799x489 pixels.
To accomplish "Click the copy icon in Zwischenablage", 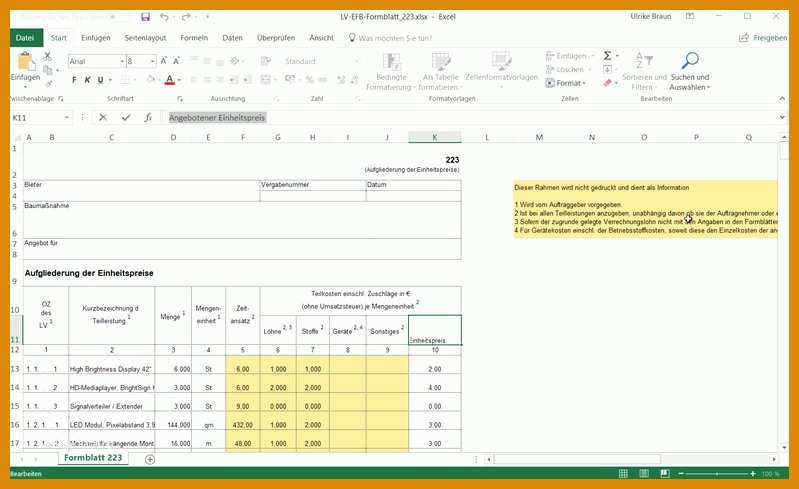I will click(x=48, y=70).
